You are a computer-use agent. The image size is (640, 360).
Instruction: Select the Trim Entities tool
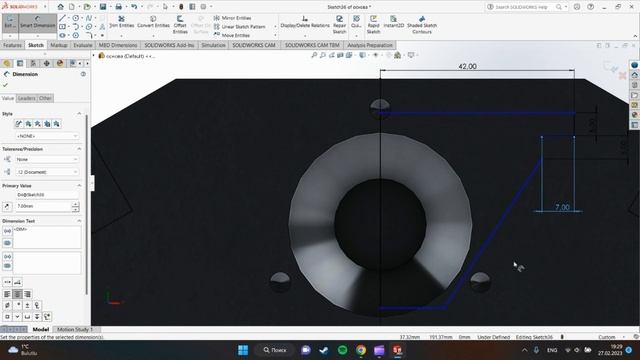tap(122, 22)
